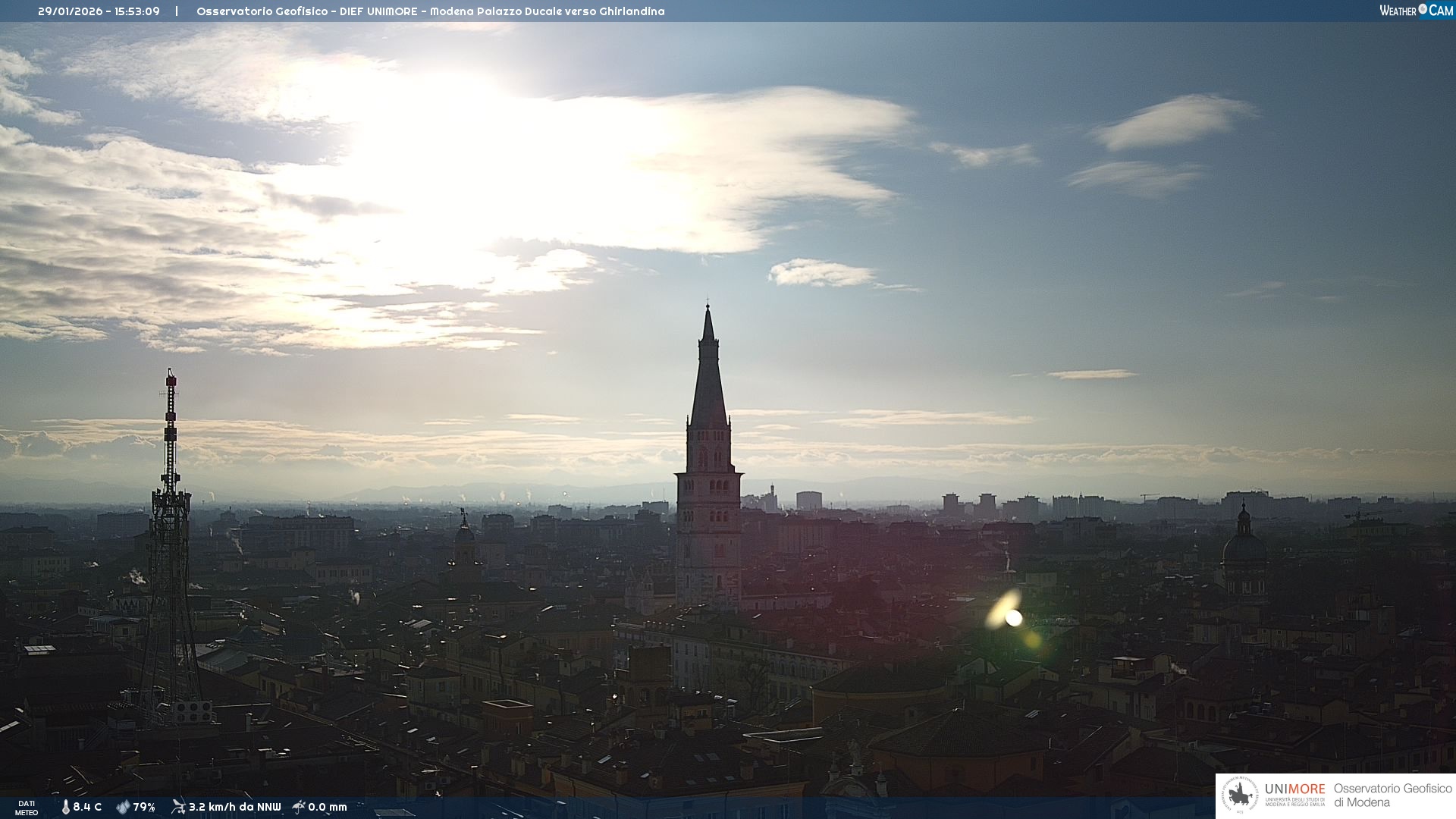
Task: Click the camera lens icon in WeatherCam logo
Action: coord(1423,9)
